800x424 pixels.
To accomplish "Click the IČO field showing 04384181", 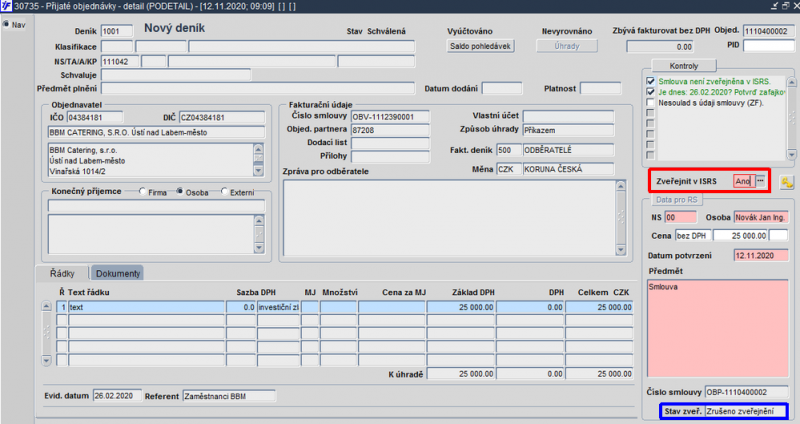I will point(95,117).
